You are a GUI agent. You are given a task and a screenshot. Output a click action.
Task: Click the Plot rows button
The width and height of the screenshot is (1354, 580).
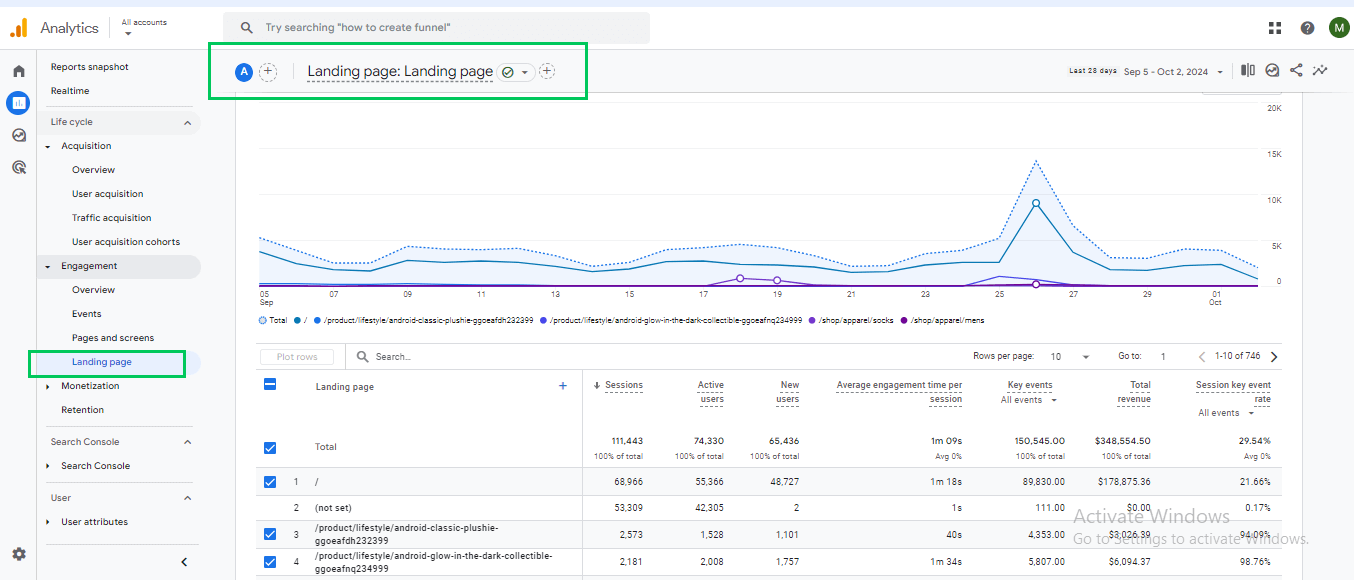pos(297,357)
